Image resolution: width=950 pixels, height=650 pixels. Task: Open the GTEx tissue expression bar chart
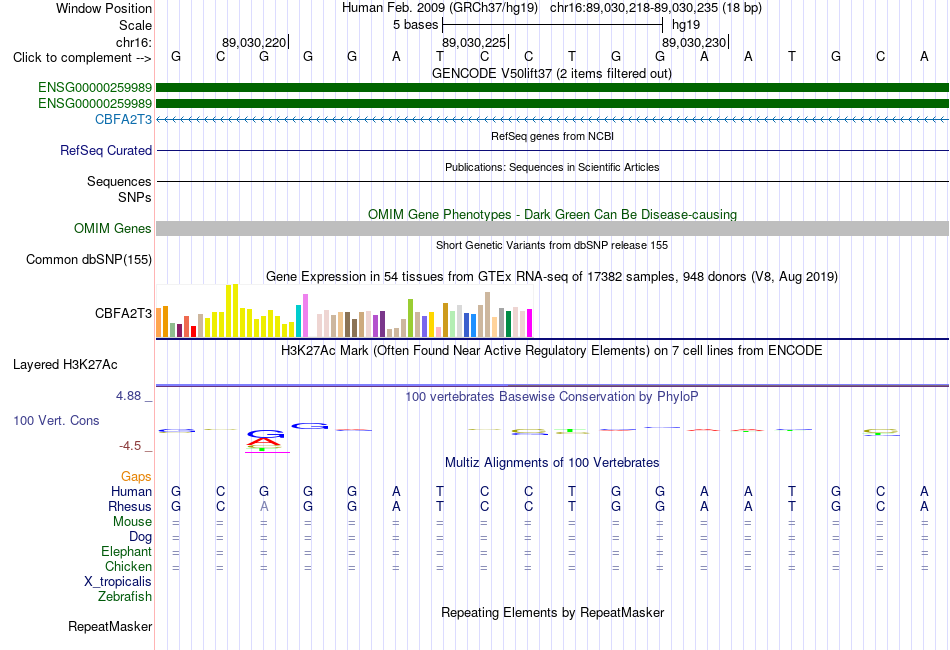pos(344,311)
